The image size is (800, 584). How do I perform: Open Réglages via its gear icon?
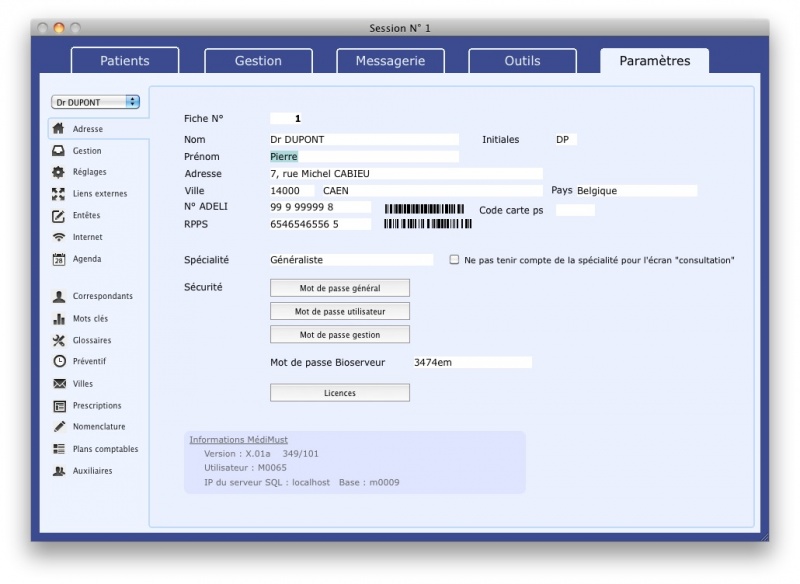click(x=59, y=172)
